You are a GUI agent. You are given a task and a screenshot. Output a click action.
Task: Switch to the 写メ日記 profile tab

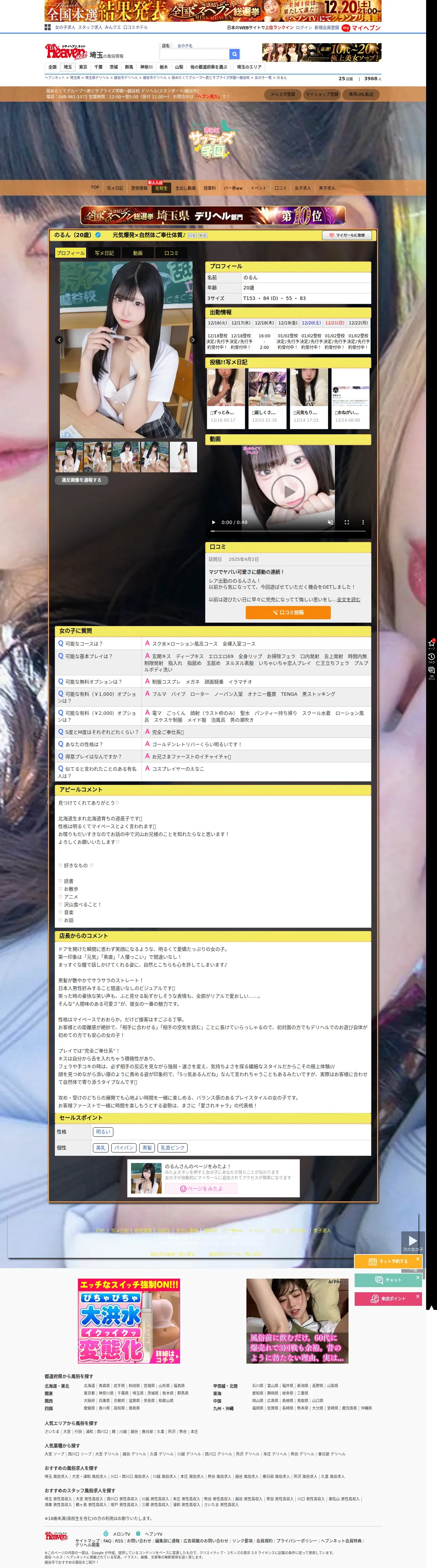[x=104, y=253]
